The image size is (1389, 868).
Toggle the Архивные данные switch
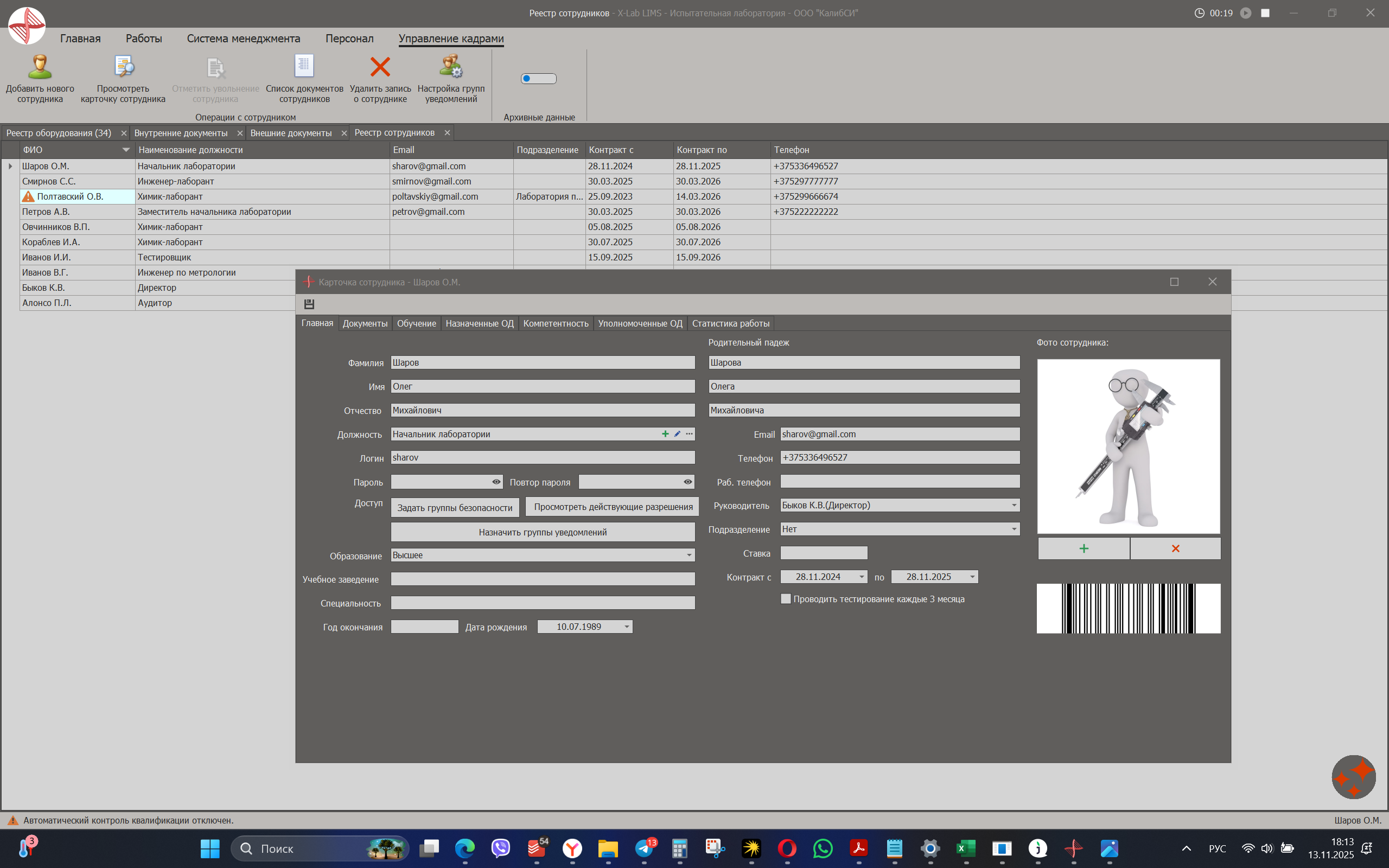click(538, 79)
